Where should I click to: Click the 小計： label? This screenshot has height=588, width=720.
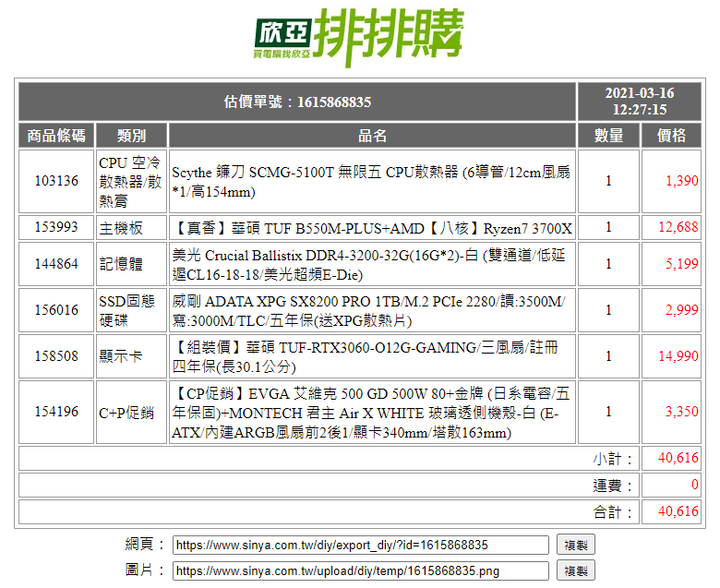613,458
